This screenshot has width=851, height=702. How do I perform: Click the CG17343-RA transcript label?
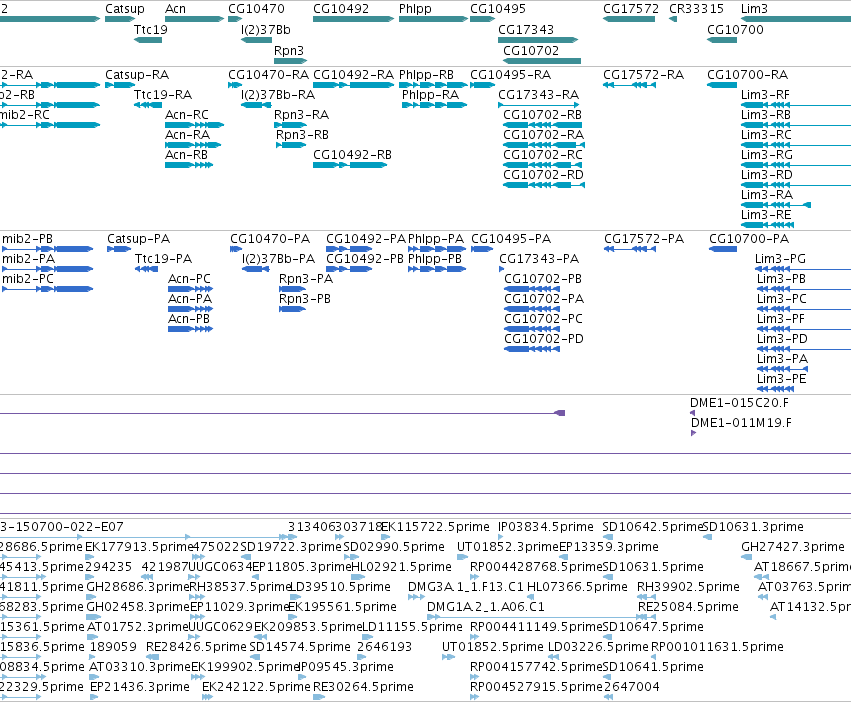(x=538, y=95)
